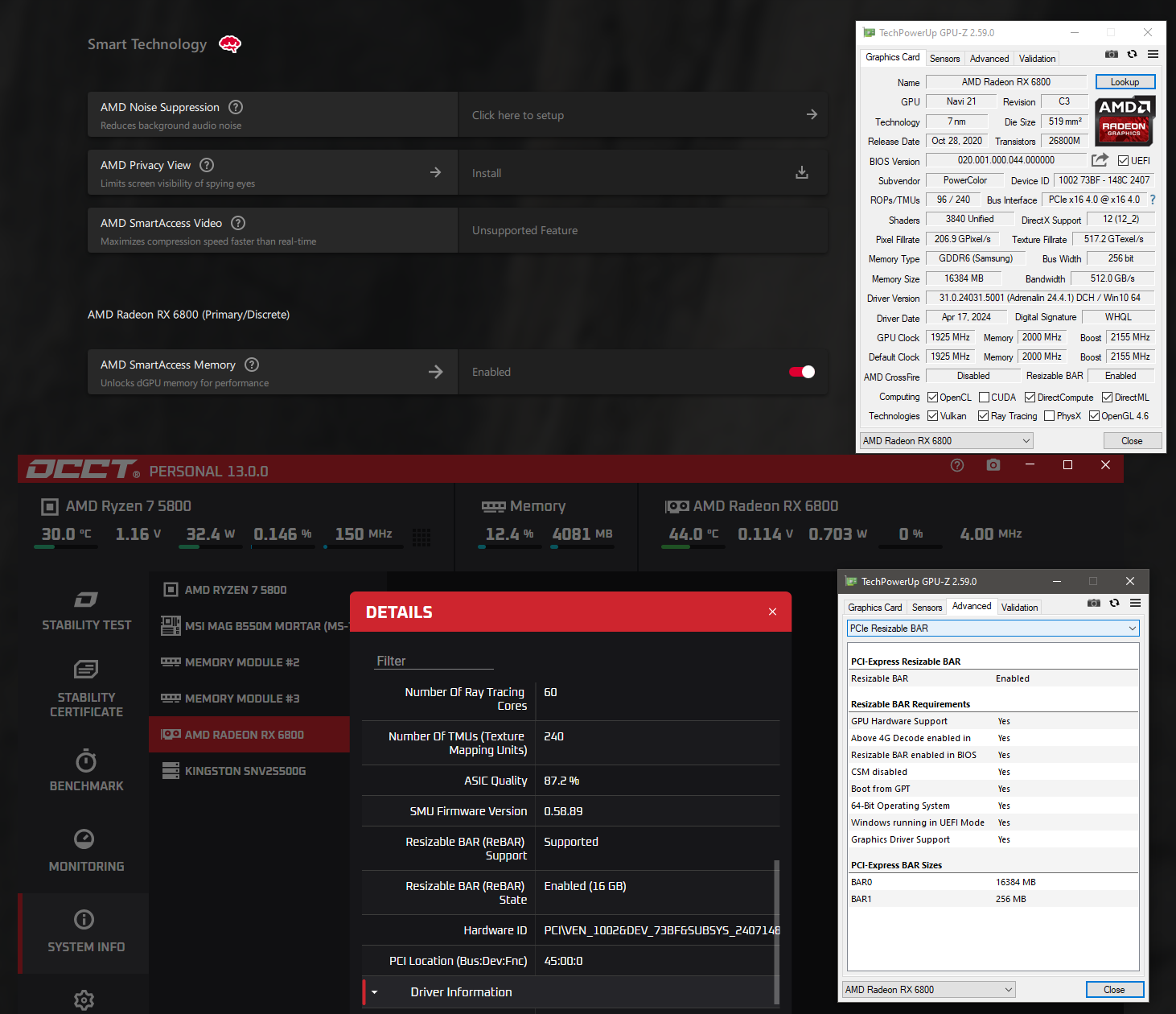1176x1014 pixels.
Task: Click the Bus Interface question mark
Action: click(x=1152, y=200)
